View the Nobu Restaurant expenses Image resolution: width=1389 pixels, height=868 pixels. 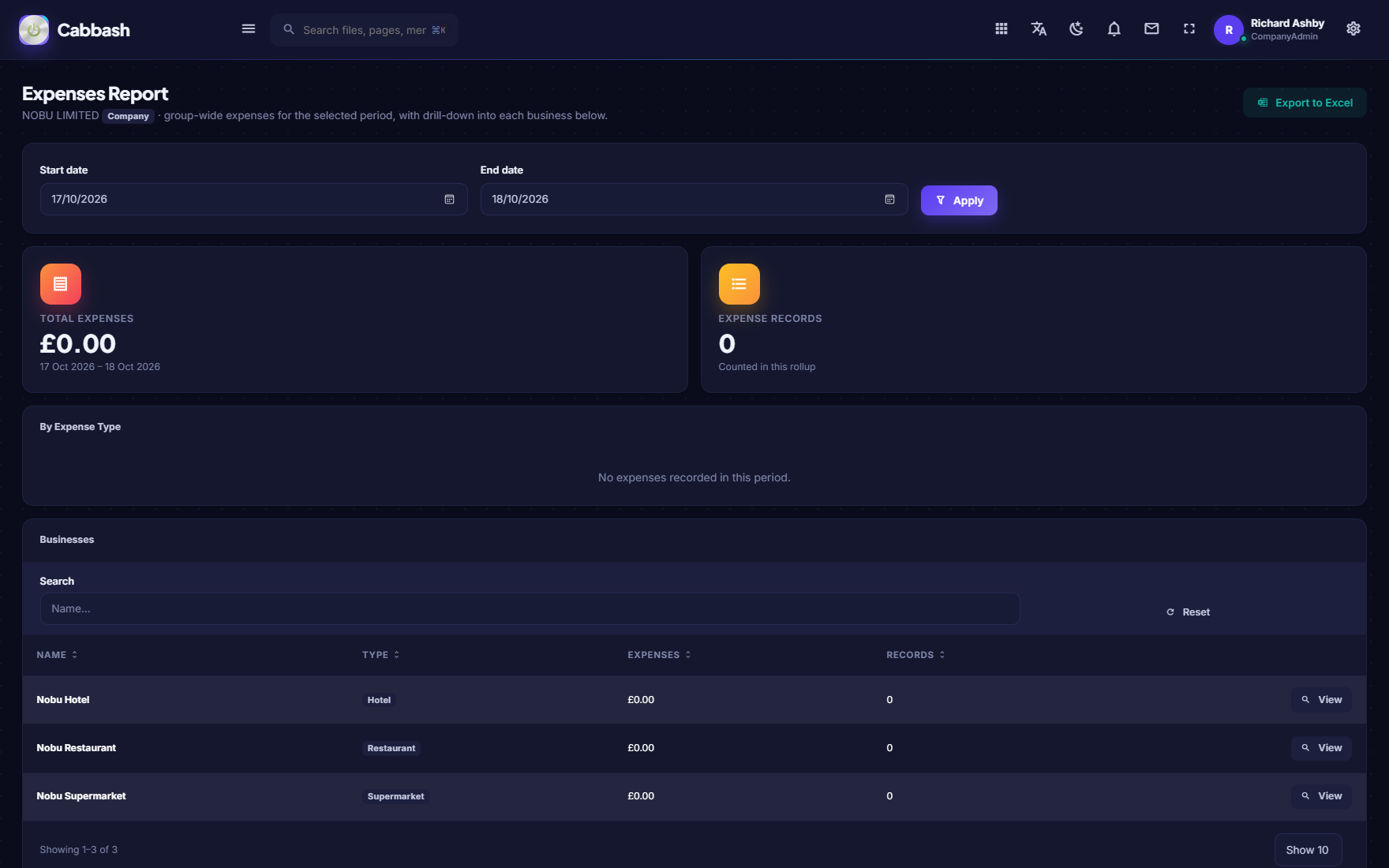tap(1321, 748)
